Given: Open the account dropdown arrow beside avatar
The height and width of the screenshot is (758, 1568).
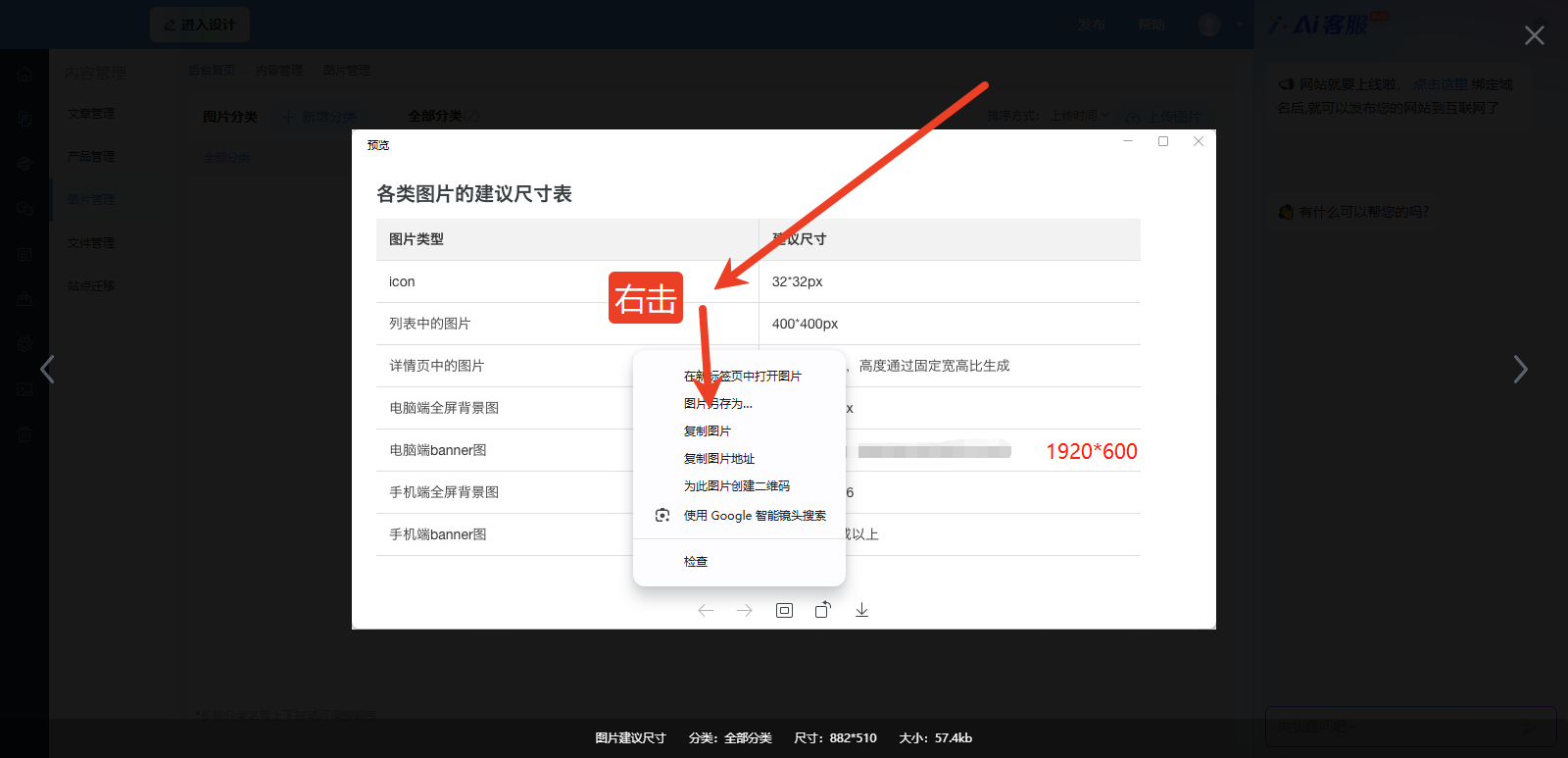Looking at the screenshot, I should [1240, 25].
